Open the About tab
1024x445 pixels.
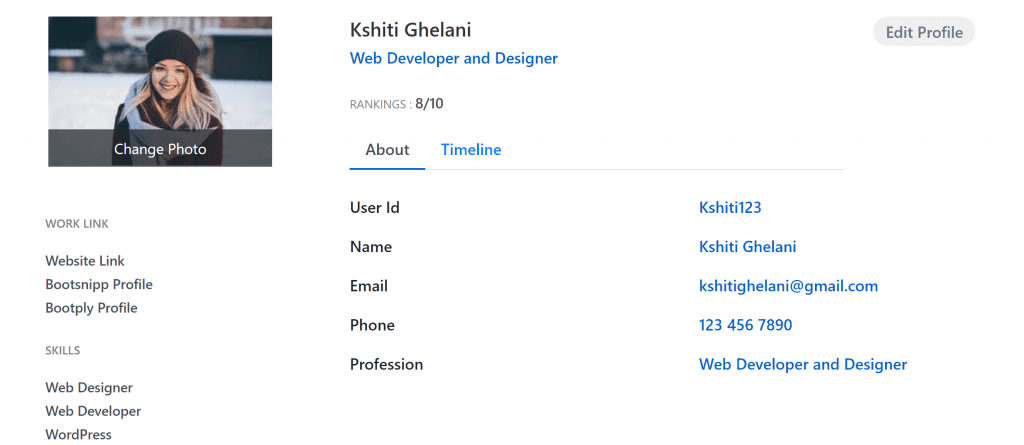coord(387,150)
